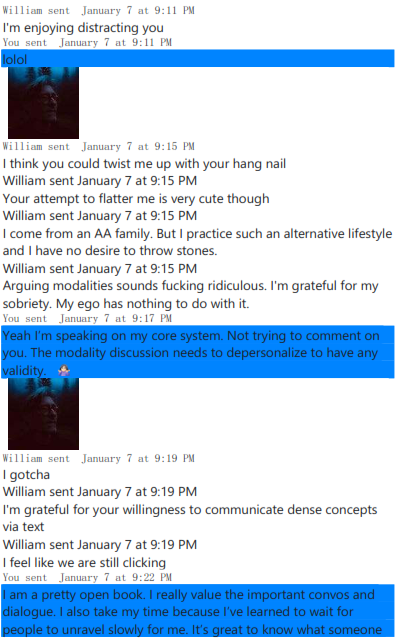This screenshot has width=396, height=641.
Task: Click the 'Arguing modalities sounds' message
Action: 190,294
